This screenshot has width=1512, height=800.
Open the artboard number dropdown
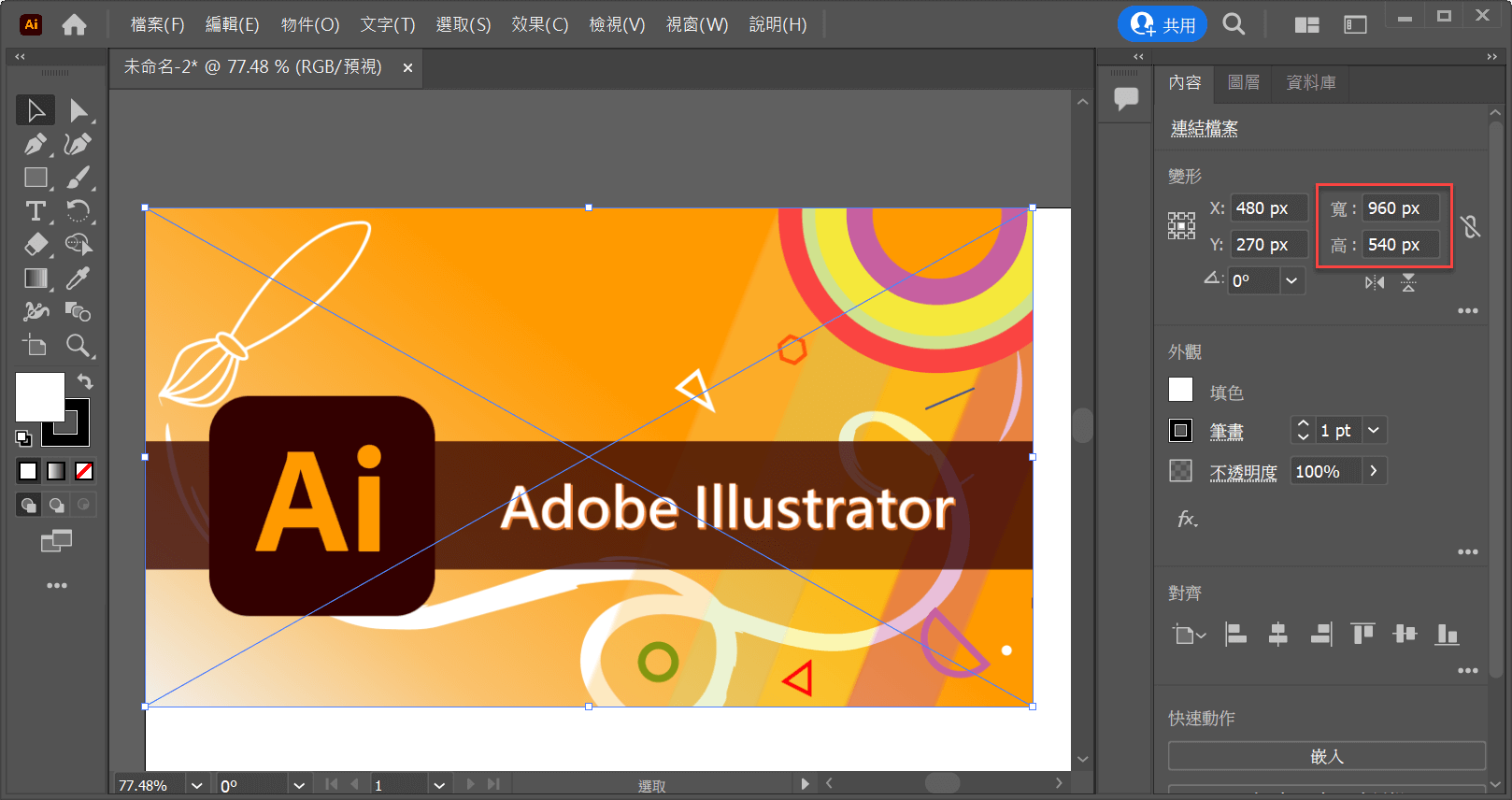coord(439,785)
